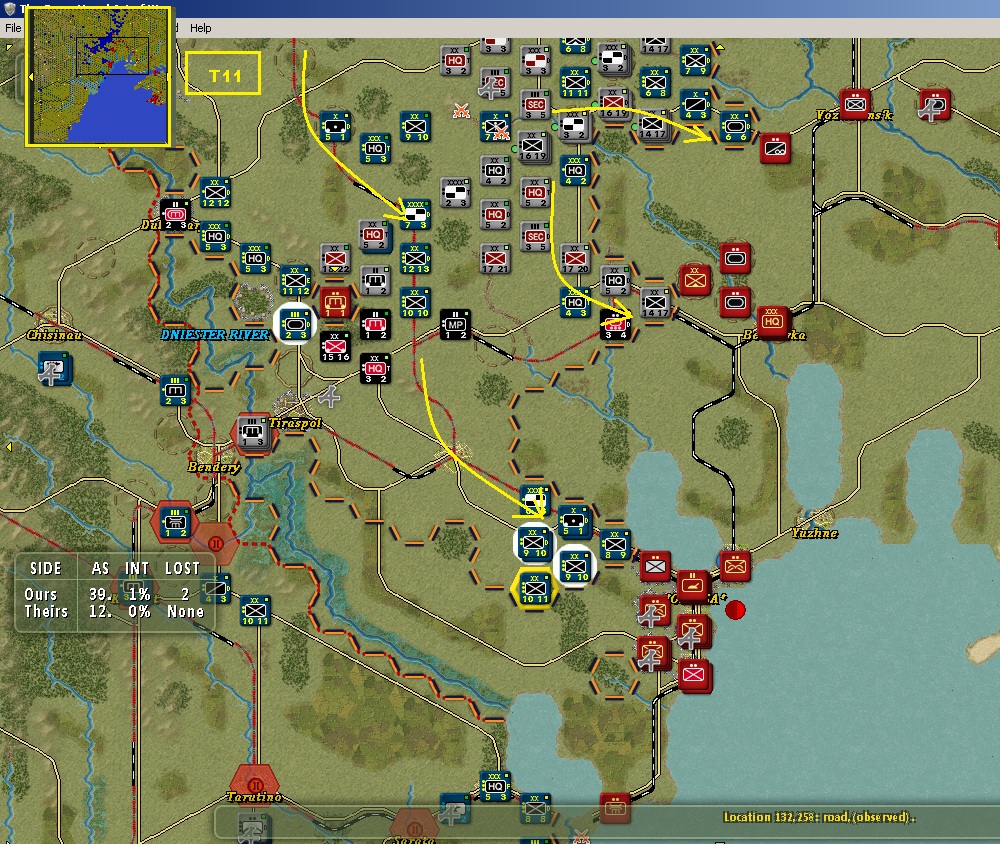Select the white-circled blue armored regiment 2 3

click(295, 324)
